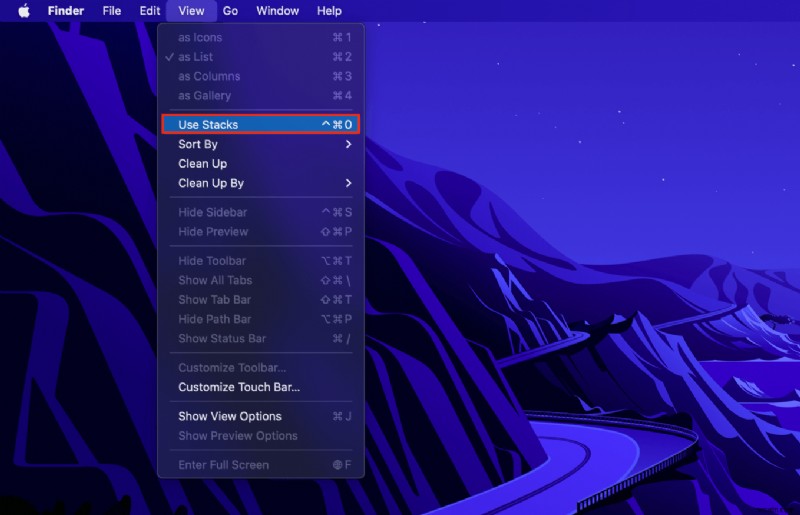This screenshot has height=515, width=800.
Task: Open the Go menu
Action: point(230,11)
